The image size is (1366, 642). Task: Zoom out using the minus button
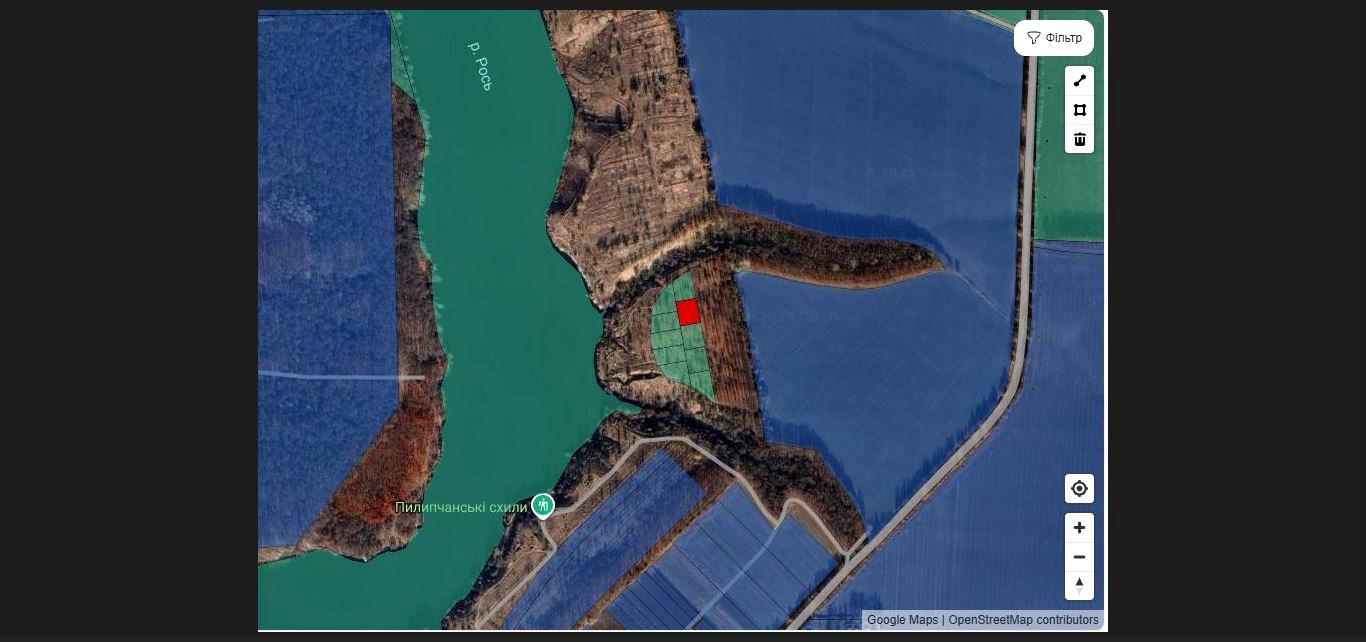pos(1079,557)
